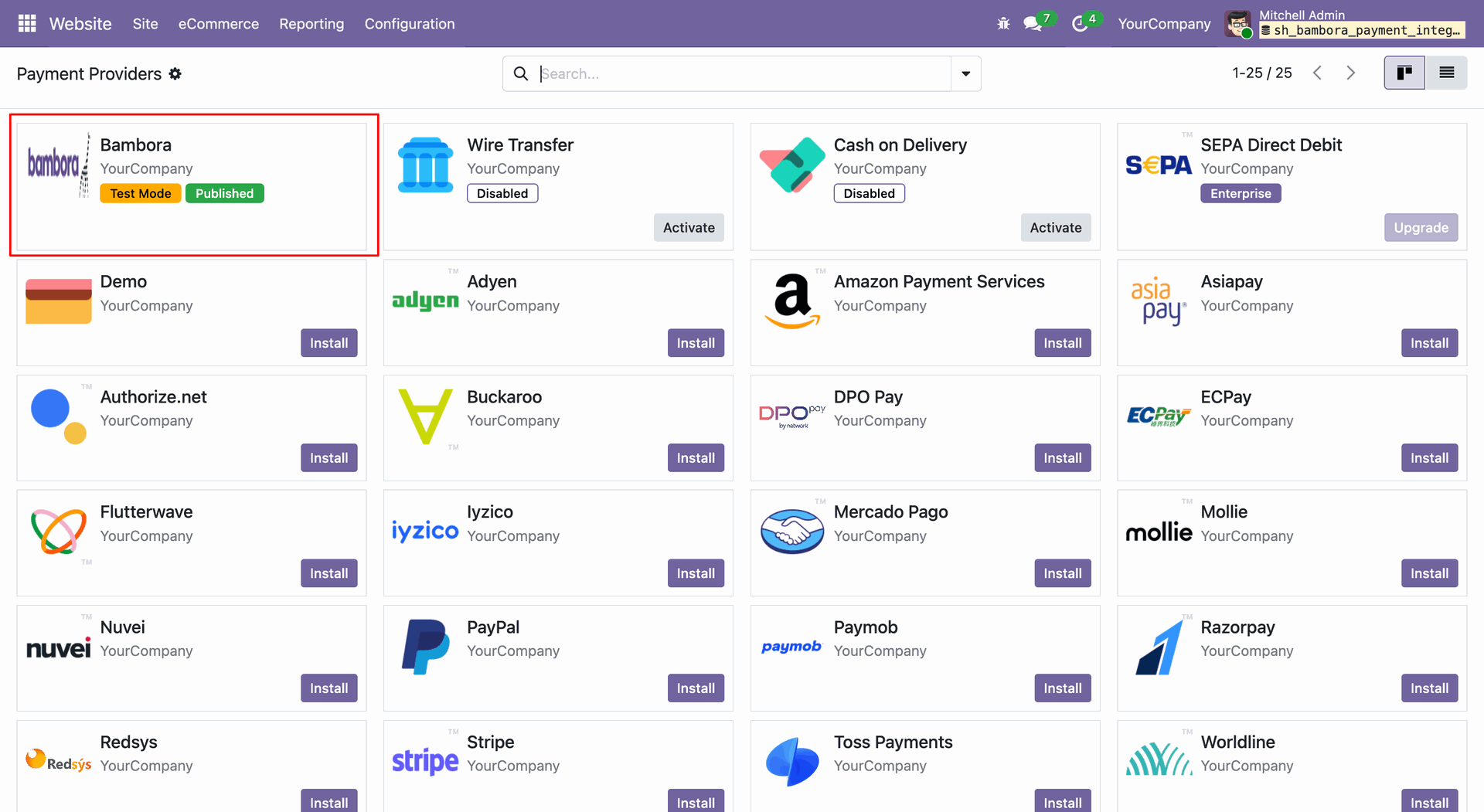Click the Razorpay logo
Image resolution: width=1484 pixels, height=812 pixels.
(x=1159, y=647)
